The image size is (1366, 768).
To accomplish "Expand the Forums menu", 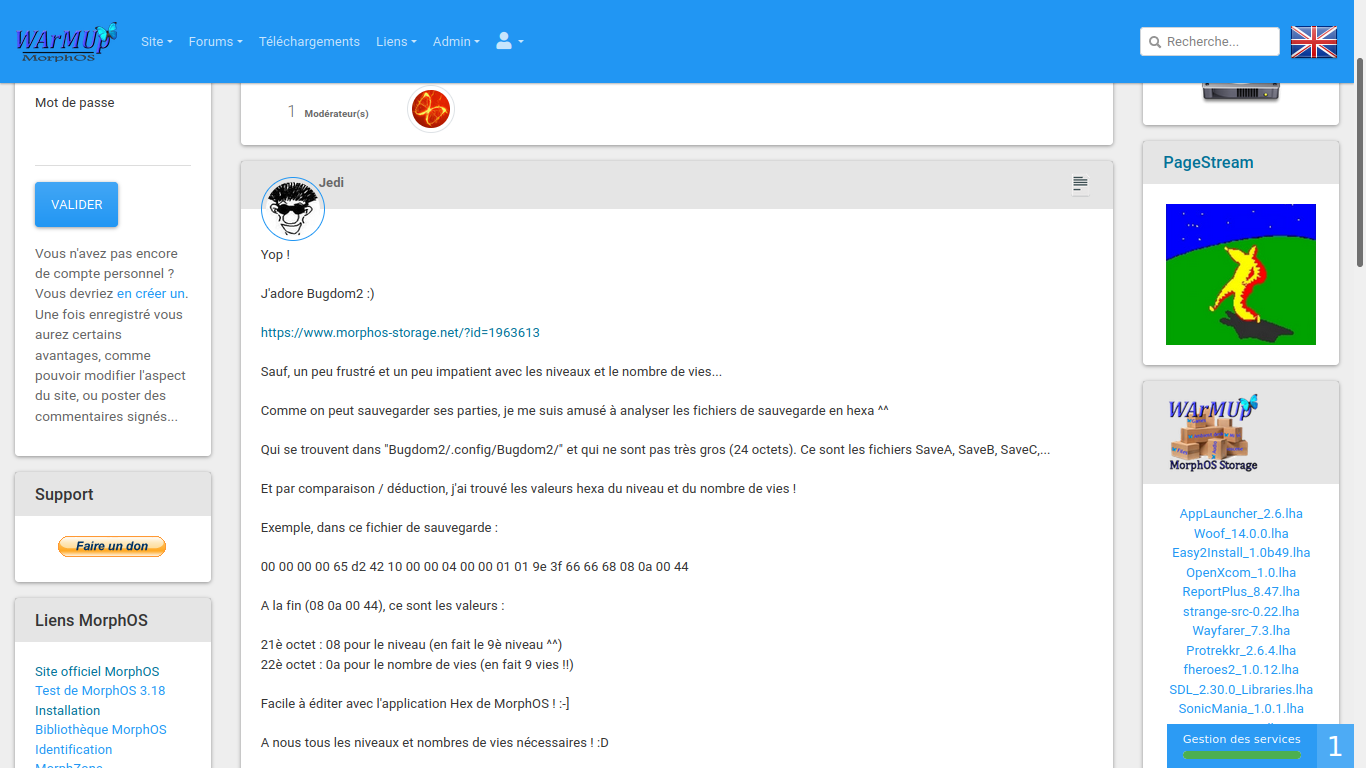I will coord(216,42).
